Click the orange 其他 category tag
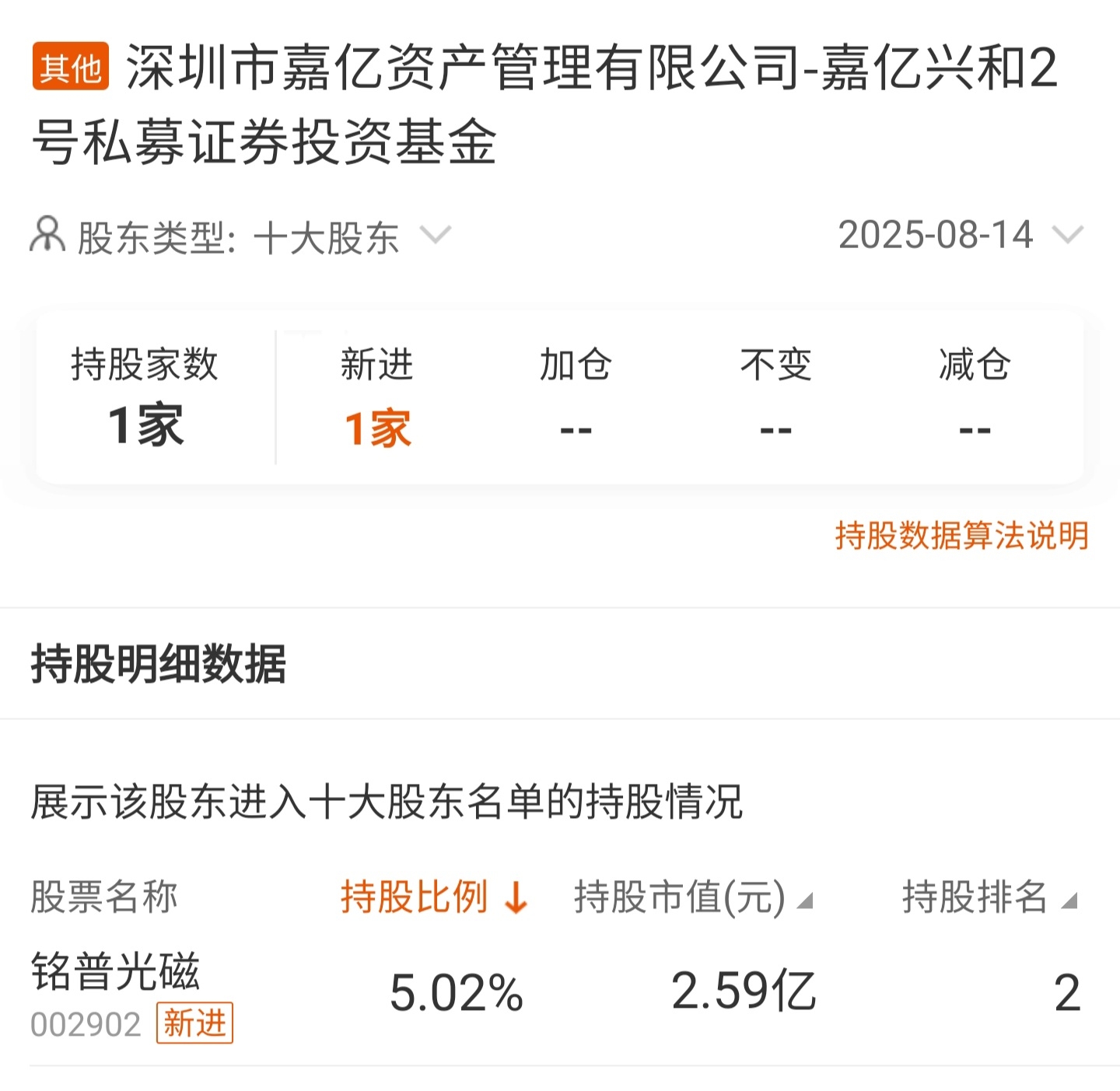 71,68
